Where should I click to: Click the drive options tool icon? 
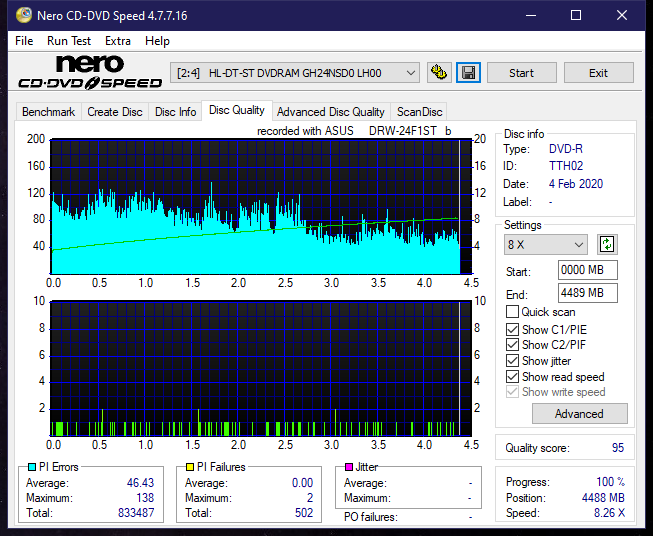tap(439, 73)
